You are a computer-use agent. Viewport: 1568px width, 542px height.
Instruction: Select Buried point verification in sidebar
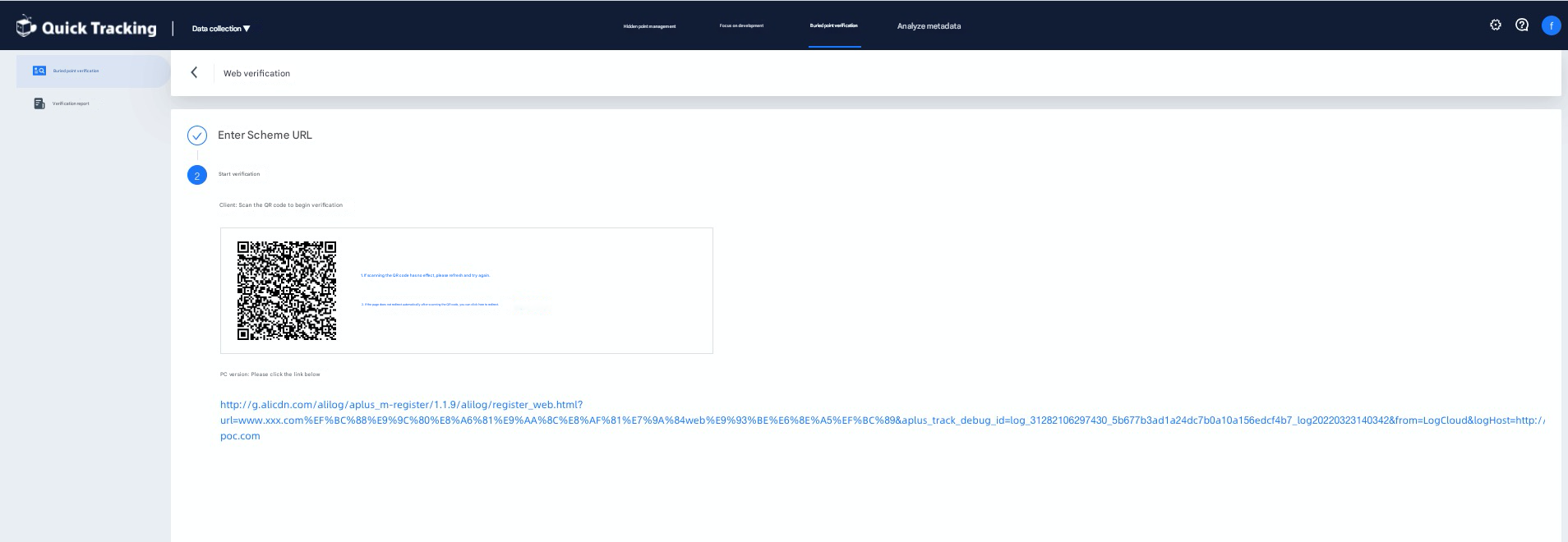click(x=93, y=71)
